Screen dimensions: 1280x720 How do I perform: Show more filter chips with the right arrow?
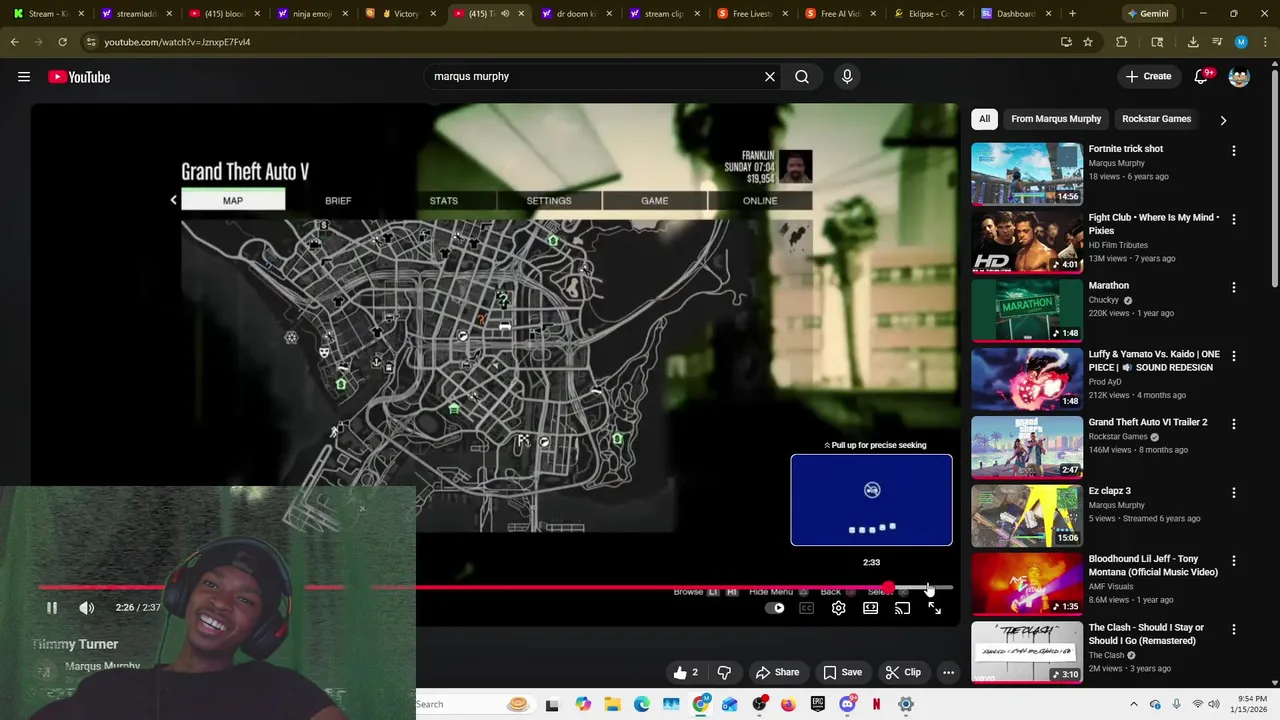pyautogui.click(x=1223, y=120)
